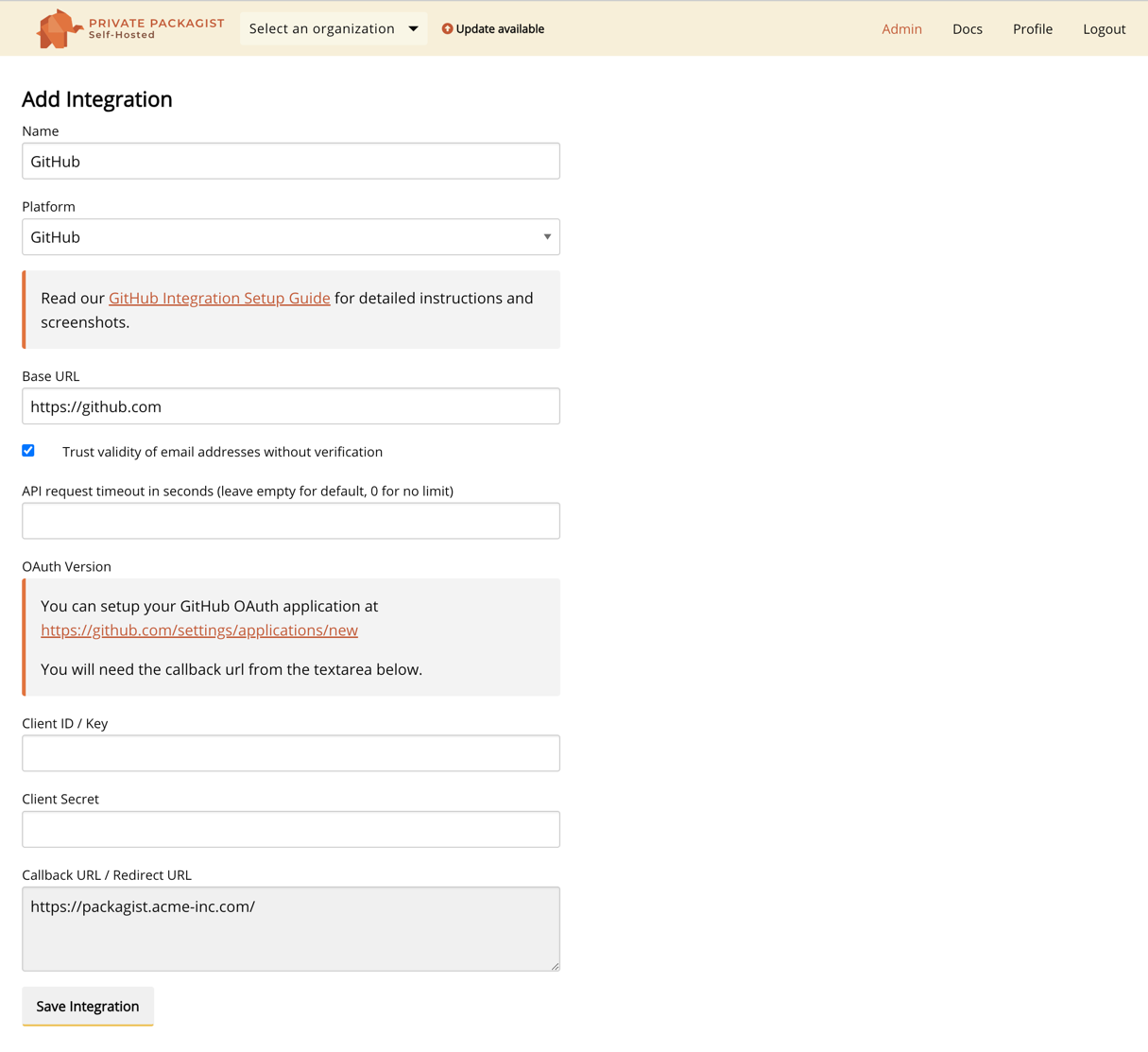Screen dimensions: 1148x1052
Task: Click the orange update available arrow icon
Action: [x=447, y=29]
